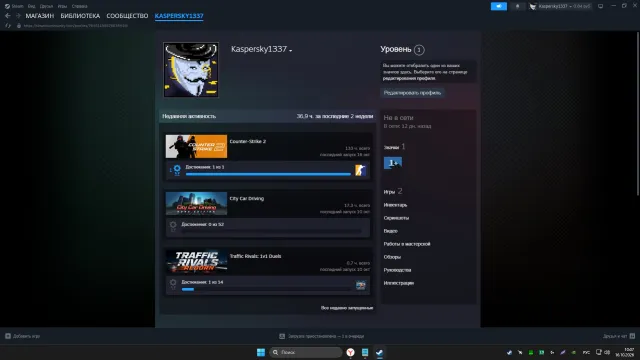The width and height of the screenshot is (640, 360).
Task: Expand the Kaspersky1337 name history arrow
Action: click(x=291, y=51)
